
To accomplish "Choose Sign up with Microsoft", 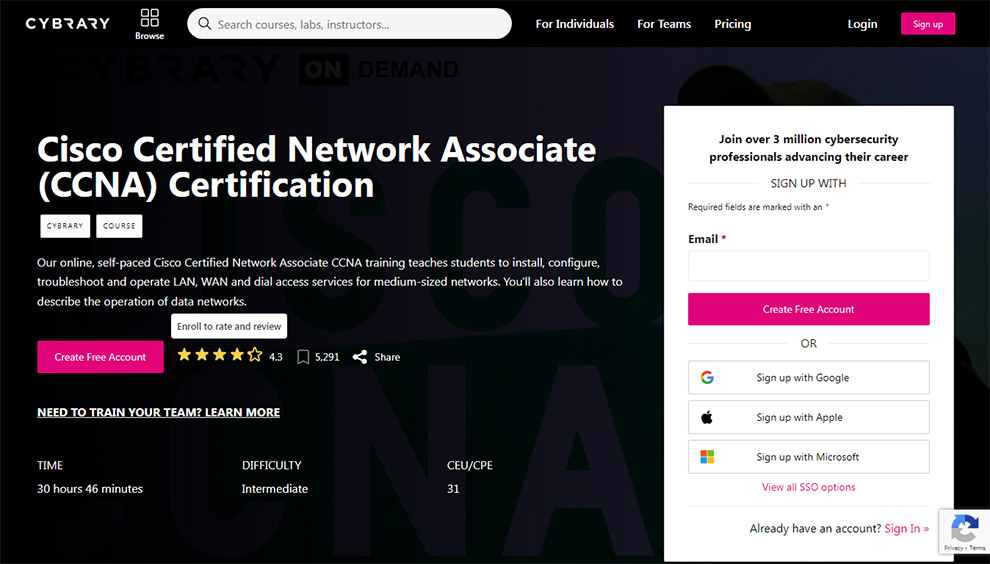I will [x=809, y=457].
